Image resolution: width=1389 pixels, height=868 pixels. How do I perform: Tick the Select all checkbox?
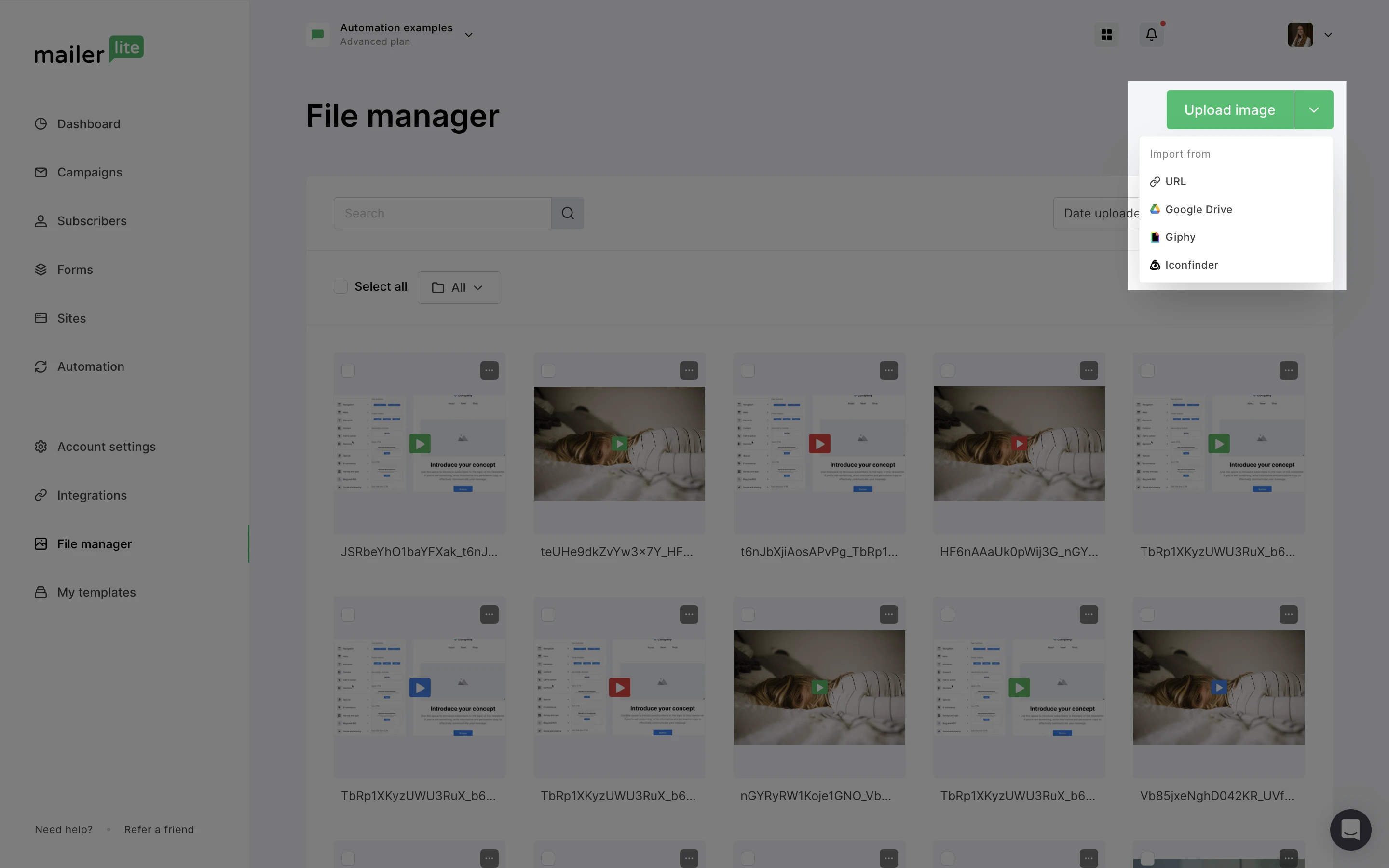point(341,286)
